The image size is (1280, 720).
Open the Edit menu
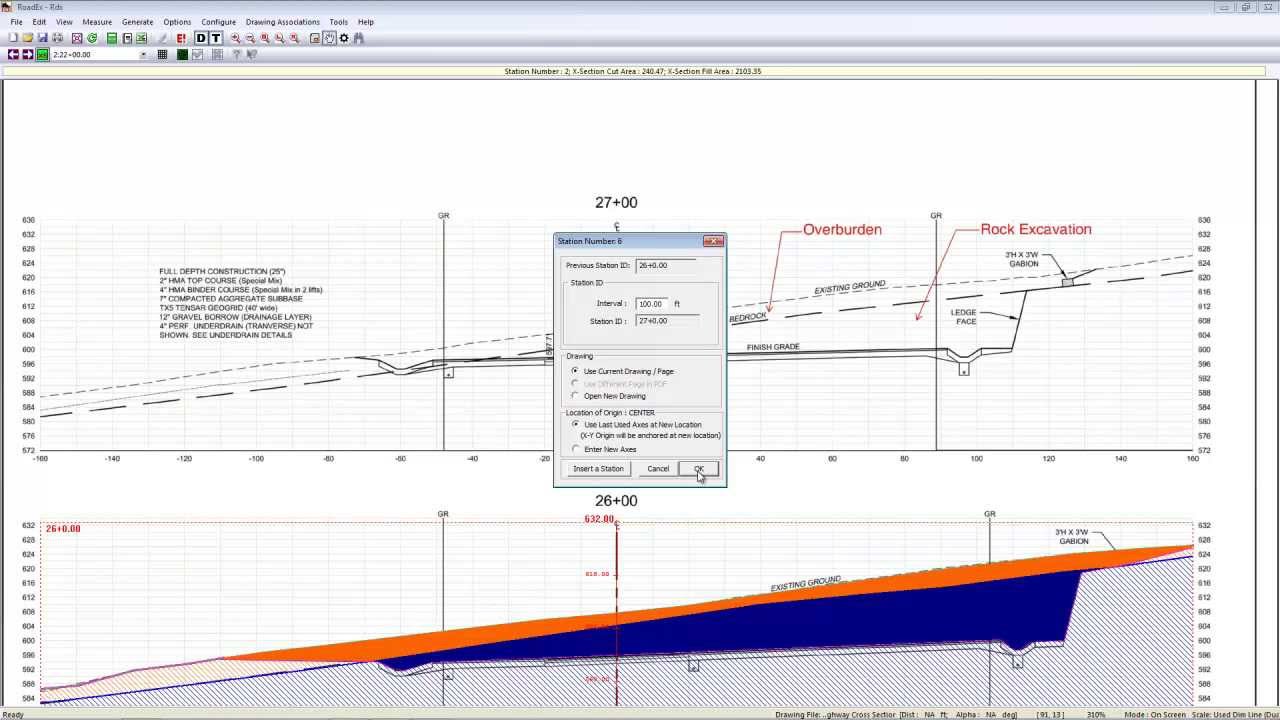(39, 22)
